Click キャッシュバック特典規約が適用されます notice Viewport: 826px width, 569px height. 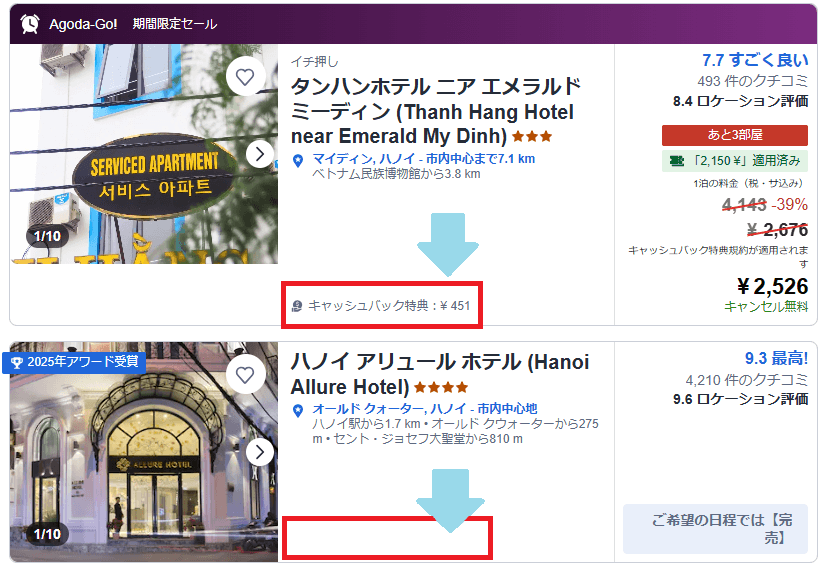(x=718, y=256)
